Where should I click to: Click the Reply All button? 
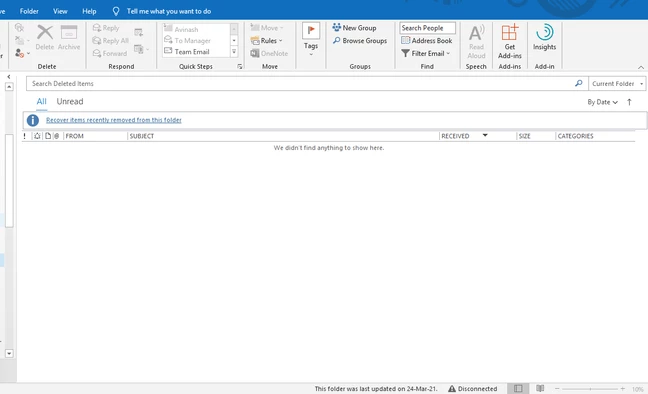point(111,41)
